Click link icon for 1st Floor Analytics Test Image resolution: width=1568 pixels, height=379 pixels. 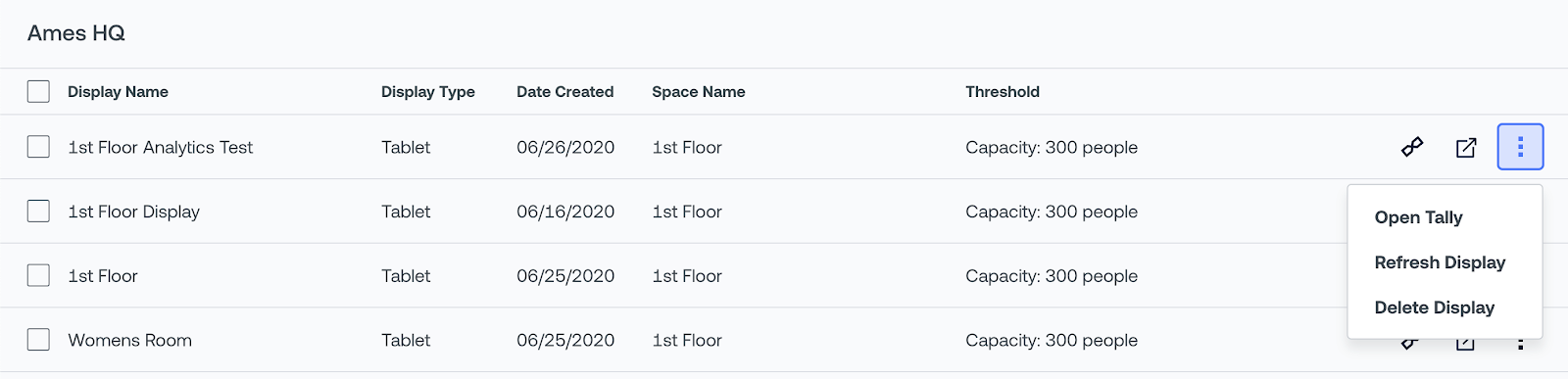[1411, 148]
